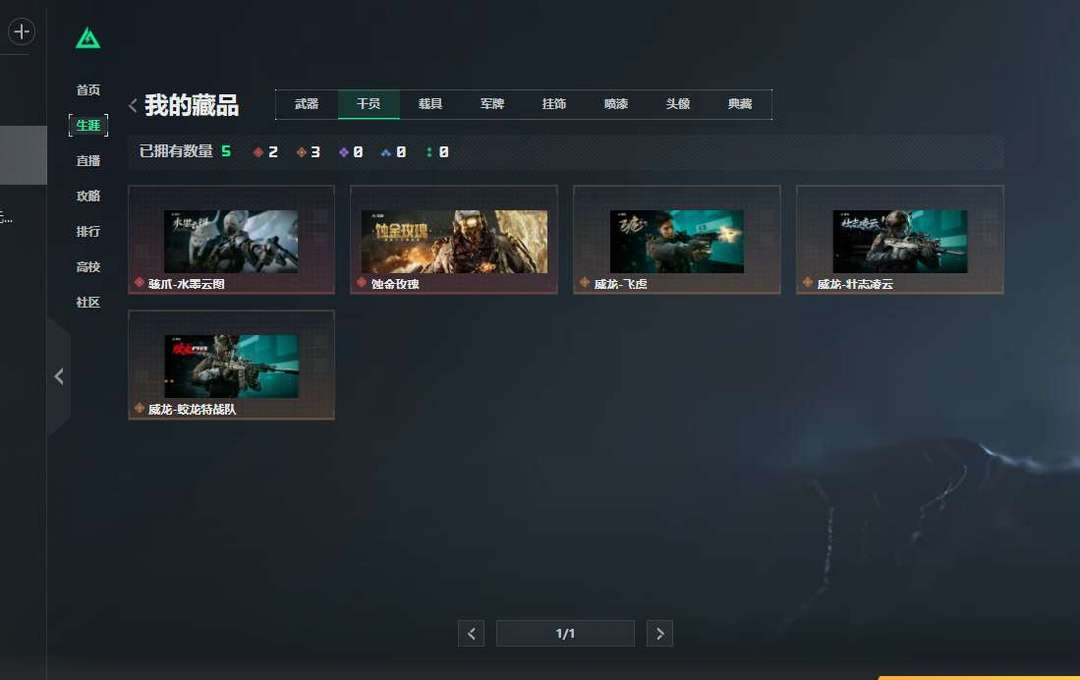1080x680 pixels.
Task: Go to previous page with left arrow
Action: 471,634
